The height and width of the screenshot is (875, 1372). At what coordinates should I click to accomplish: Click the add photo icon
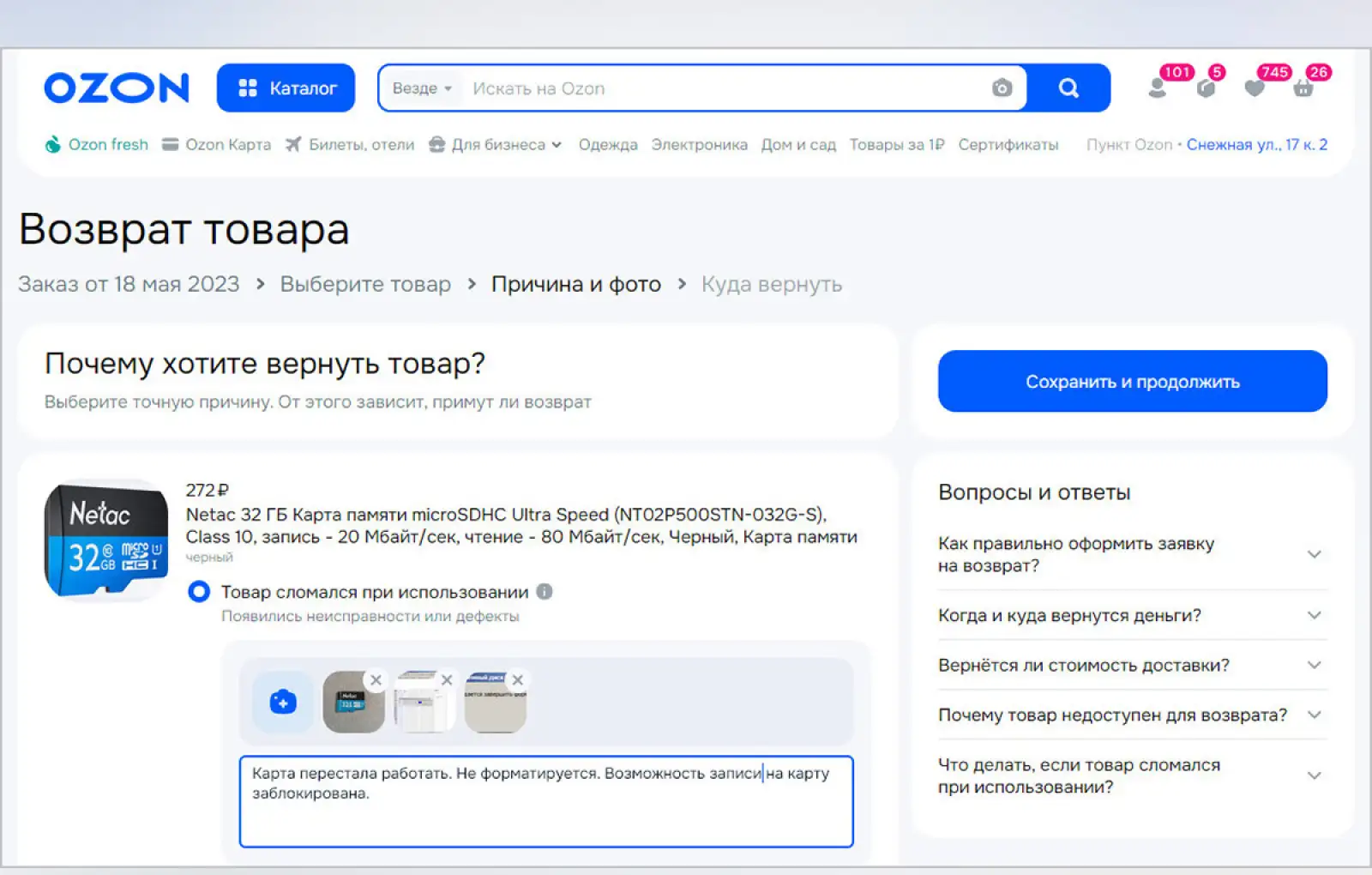[283, 703]
